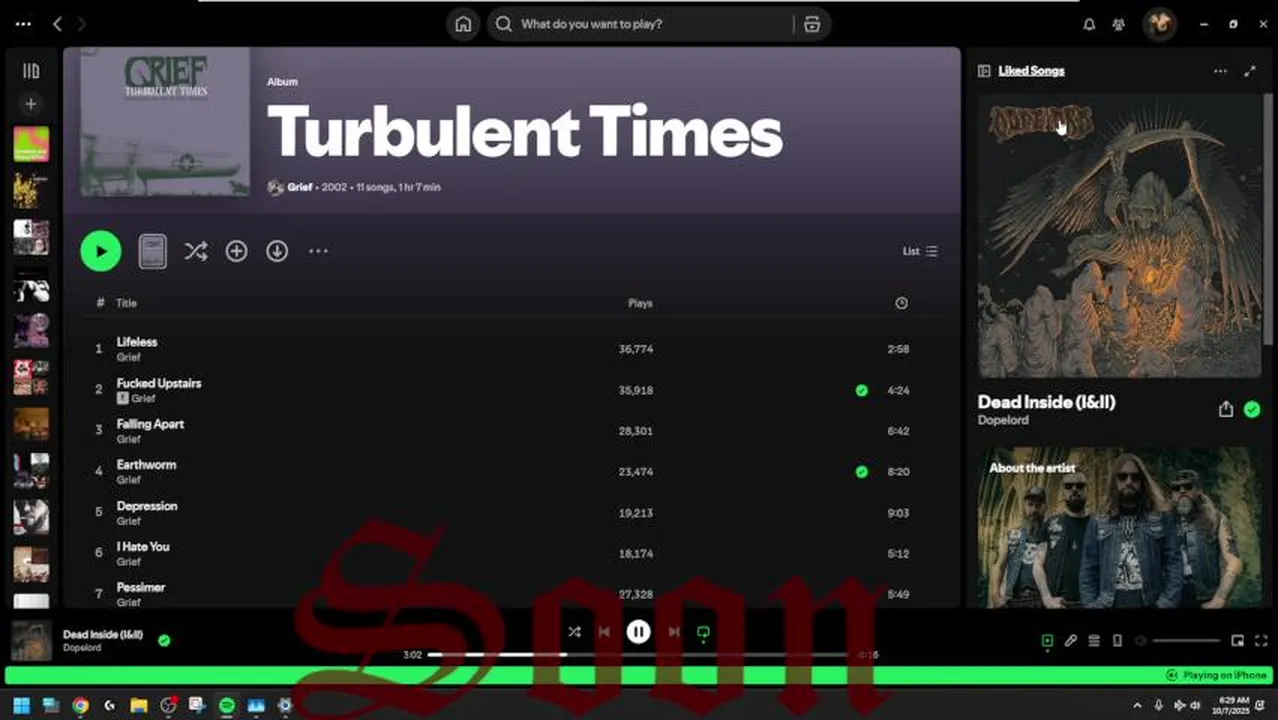Click the Playing on iPhone bar
Screen dimensions: 1278x720
tap(638, 675)
